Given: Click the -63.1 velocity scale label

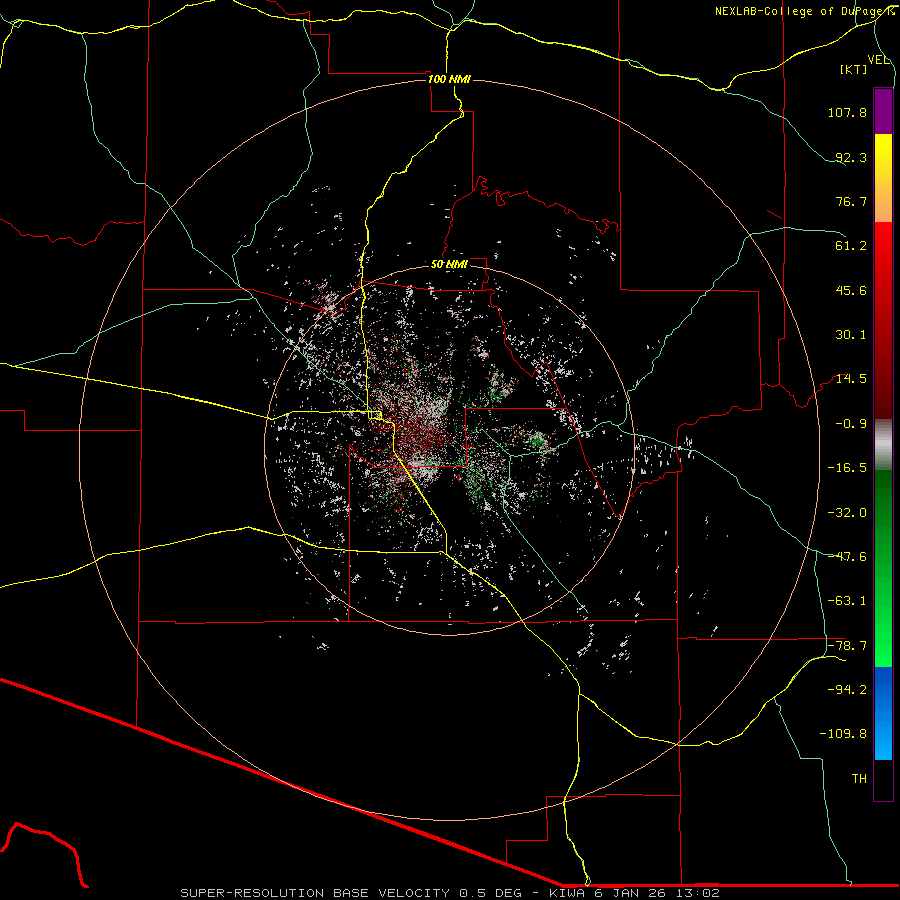Looking at the screenshot, I should (847, 601).
